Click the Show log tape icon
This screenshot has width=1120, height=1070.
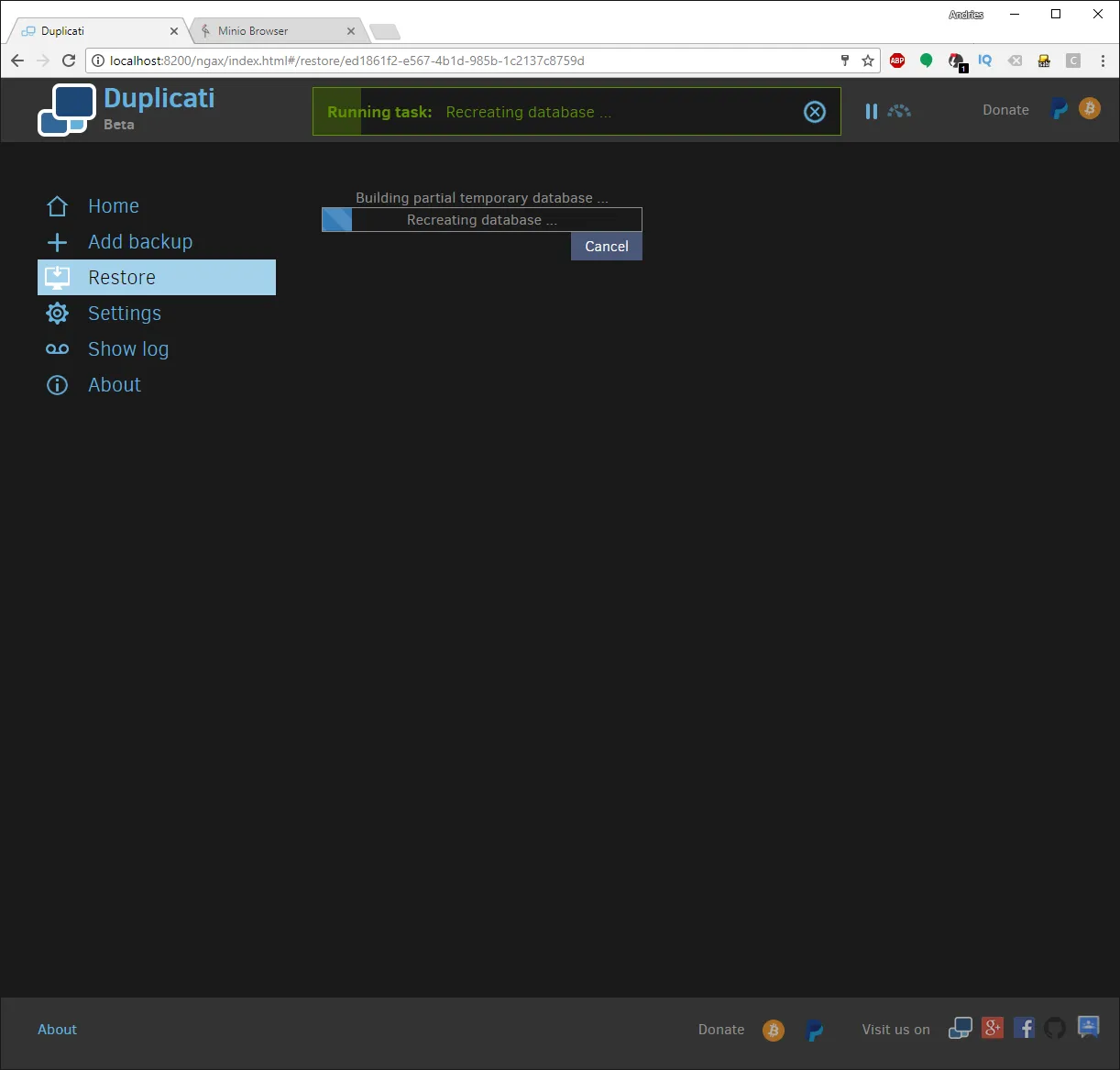58,349
